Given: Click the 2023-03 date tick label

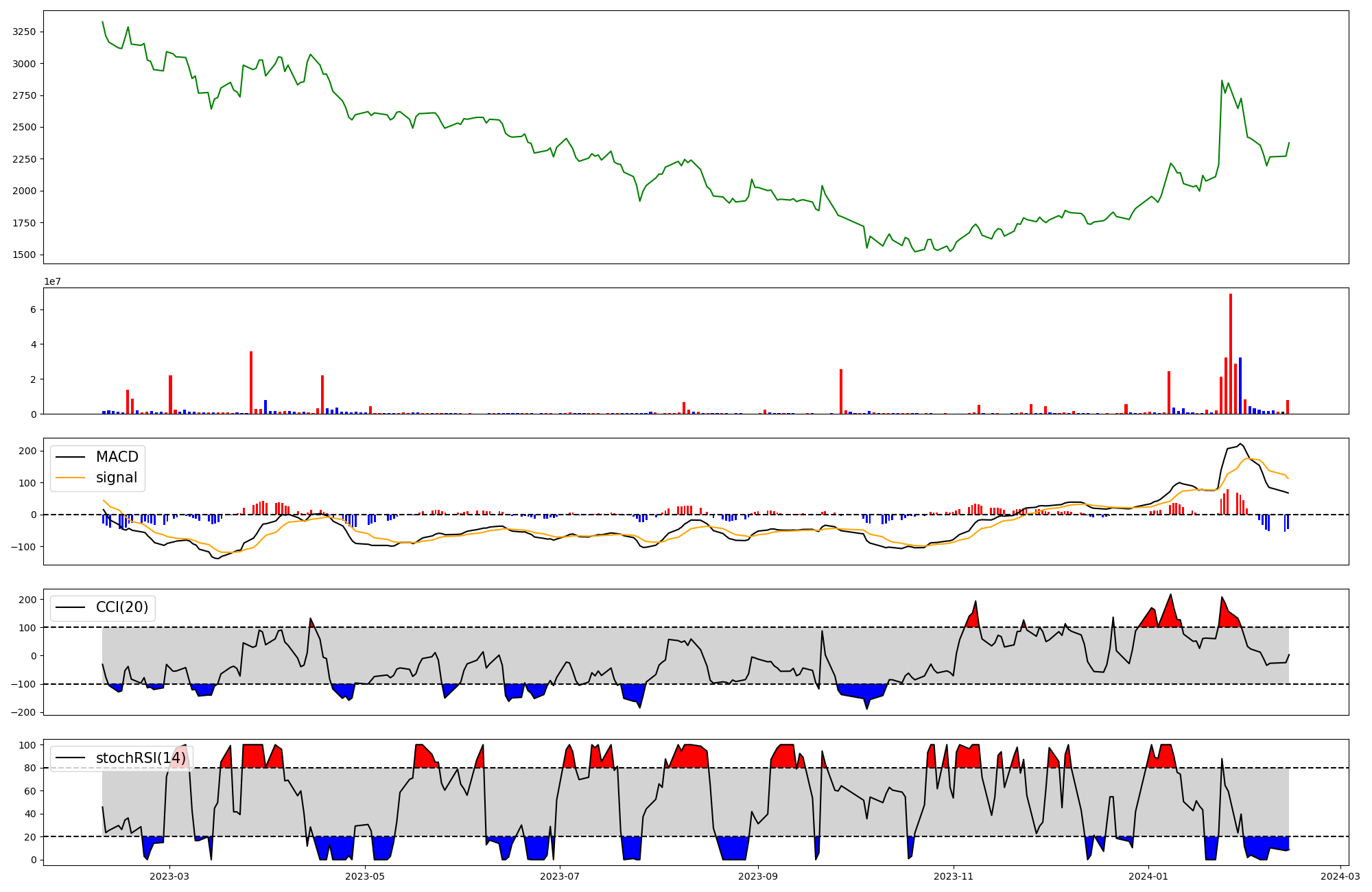Looking at the screenshot, I should click(x=169, y=876).
